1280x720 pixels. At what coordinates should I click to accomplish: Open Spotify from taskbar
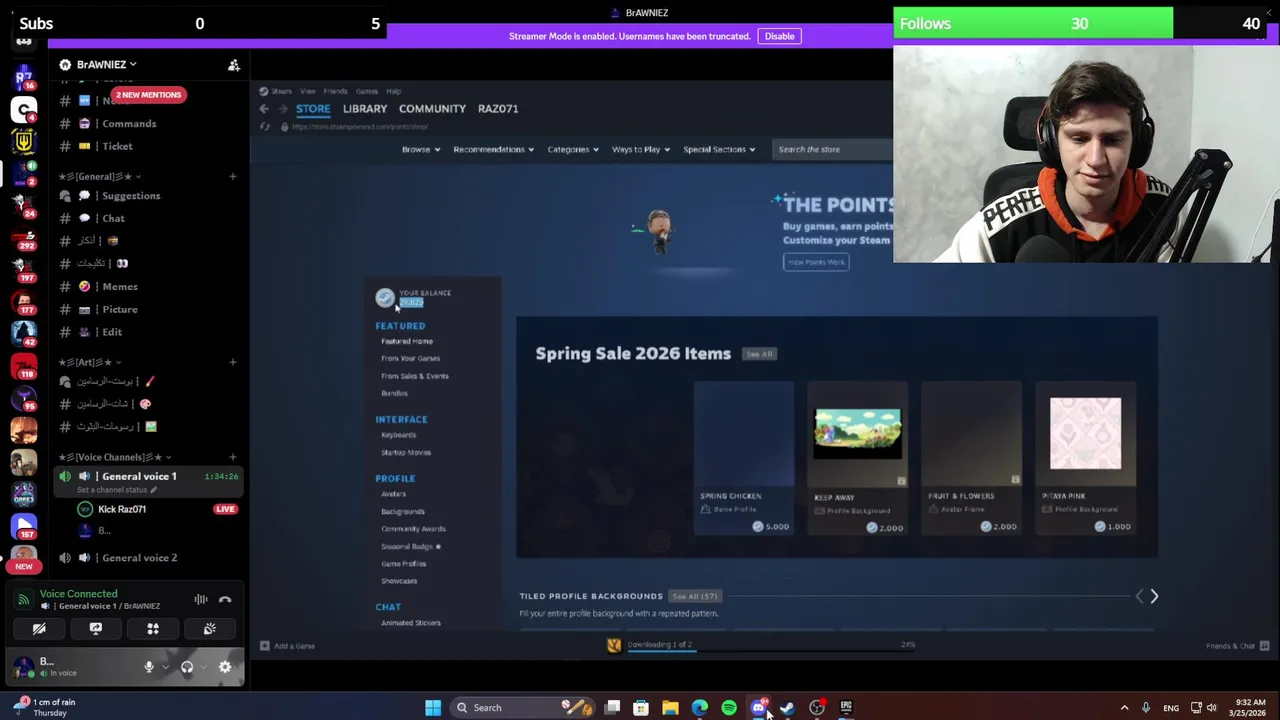[729, 708]
